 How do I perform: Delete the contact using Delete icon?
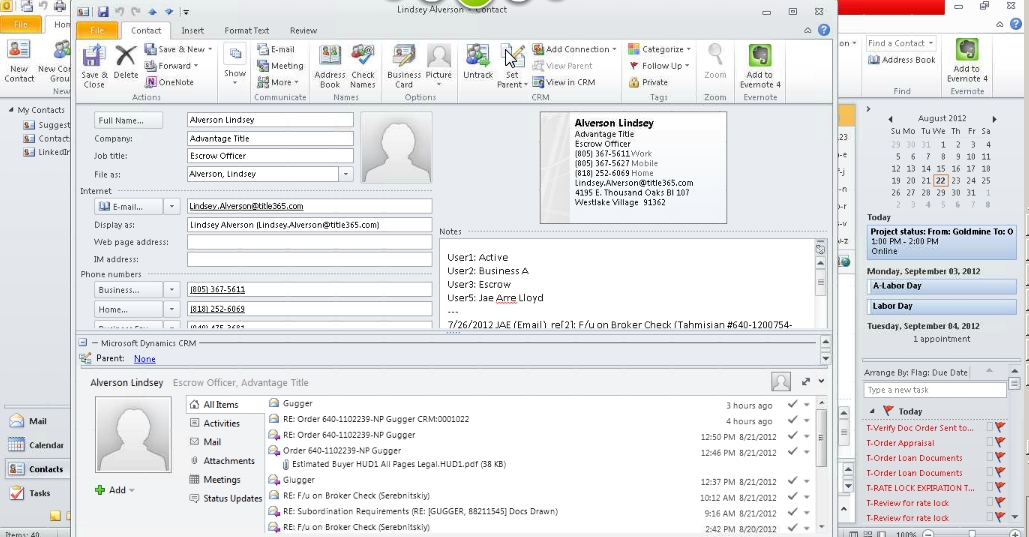[x=126, y=62]
